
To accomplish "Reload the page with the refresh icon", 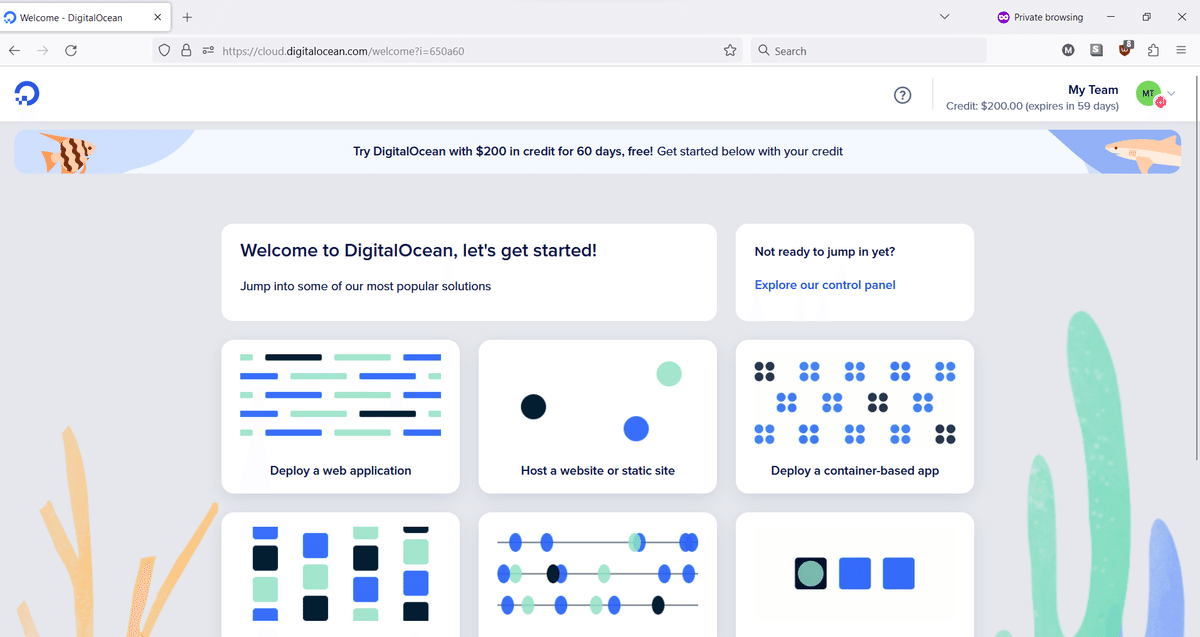I will (71, 50).
